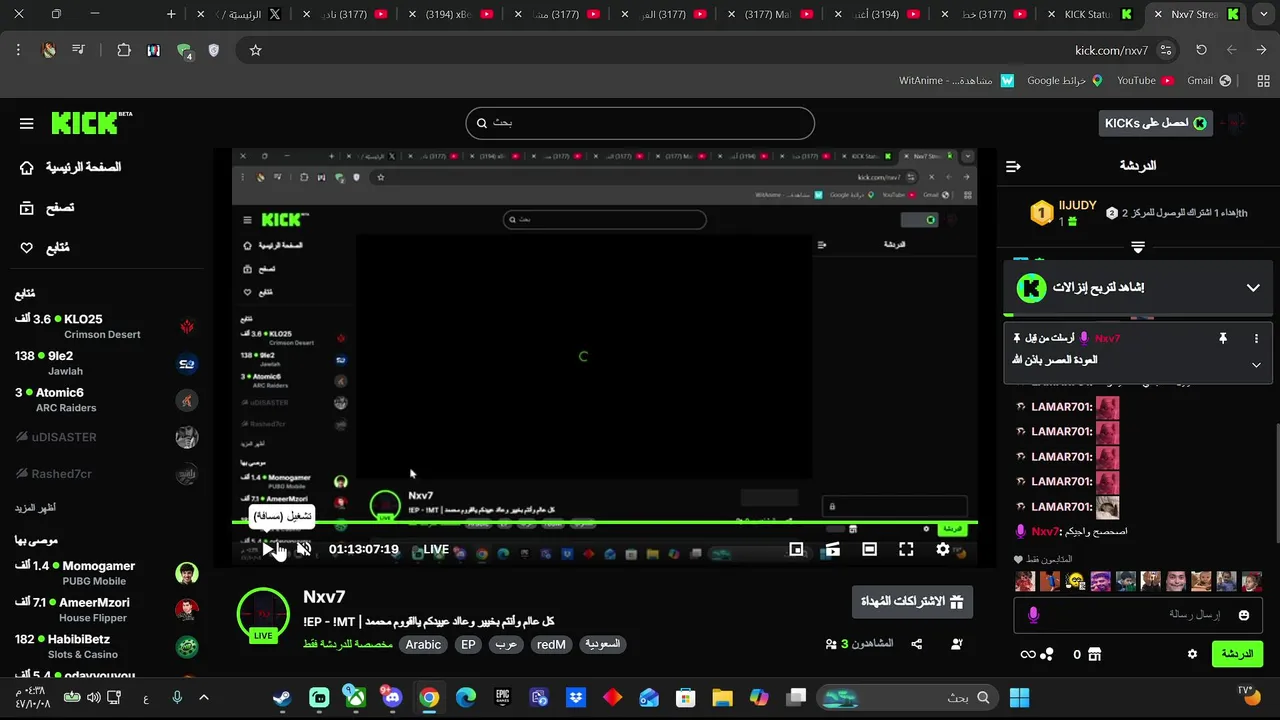The image size is (1280, 720).
Task: Click the infinity points icon
Action: 1027,654
